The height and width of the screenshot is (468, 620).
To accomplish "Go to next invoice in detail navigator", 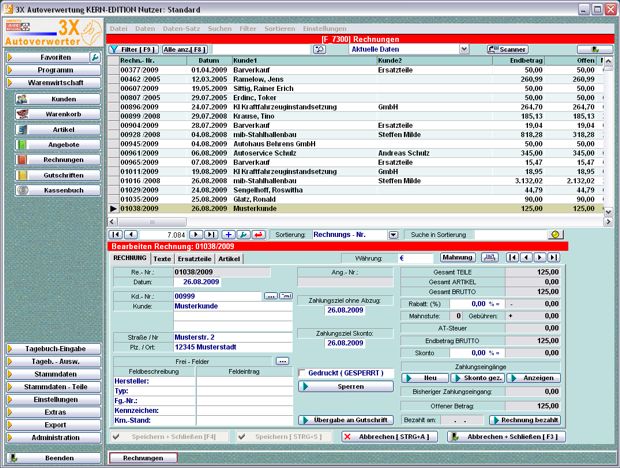I will [540, 257].
